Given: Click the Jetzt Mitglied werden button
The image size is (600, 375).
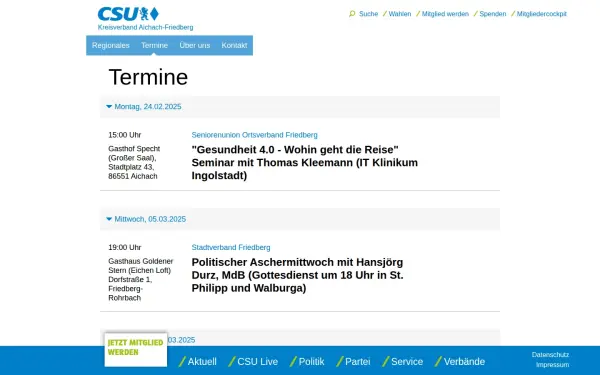Looking at the screenshot, I should click(x=136, y=349).
